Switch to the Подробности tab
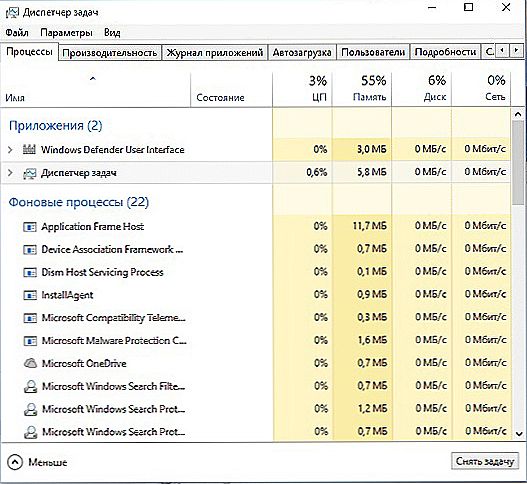Screen dimensions: 527x484 (x=445, y=53)
